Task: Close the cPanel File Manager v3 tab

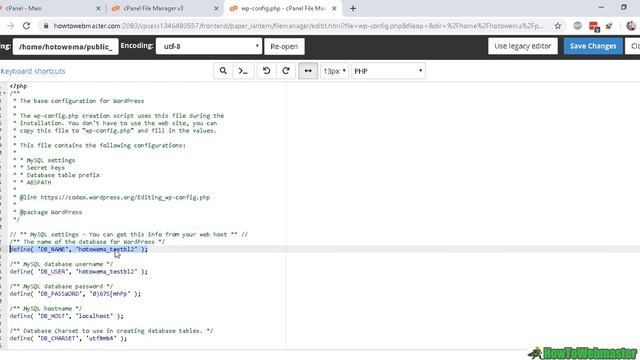Action: click(216, 8)
